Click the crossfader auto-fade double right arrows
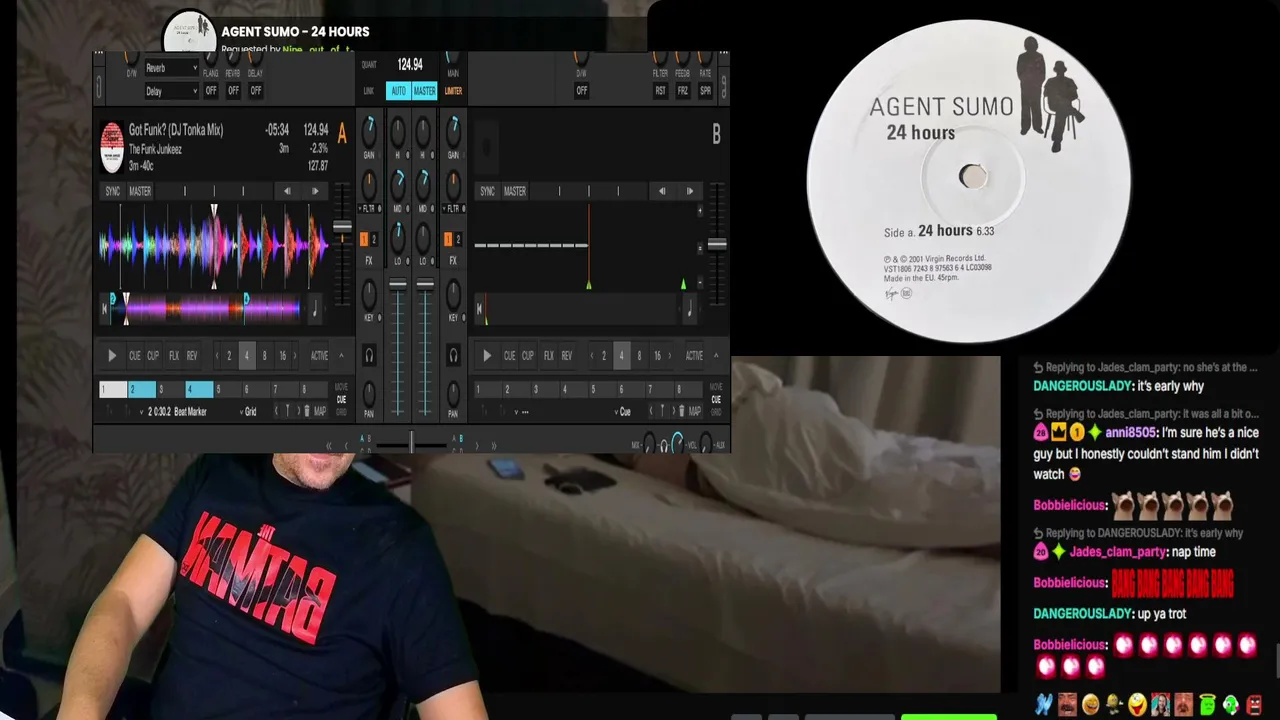This screenshot has height=720, width=1280. click(x=493, y=445)
